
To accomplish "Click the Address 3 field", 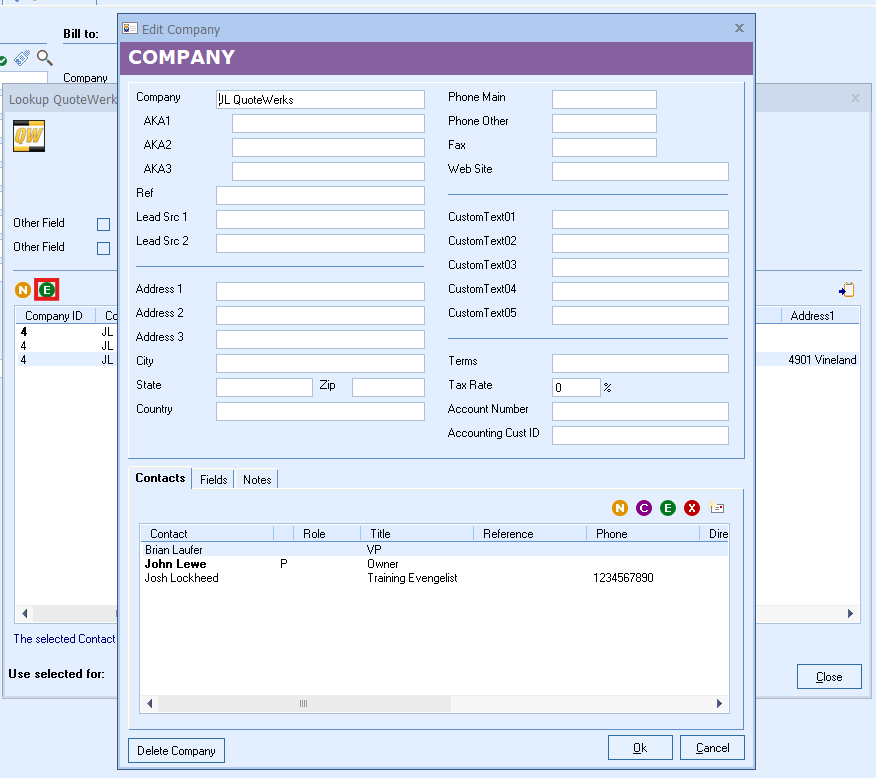I will [320, 340].
